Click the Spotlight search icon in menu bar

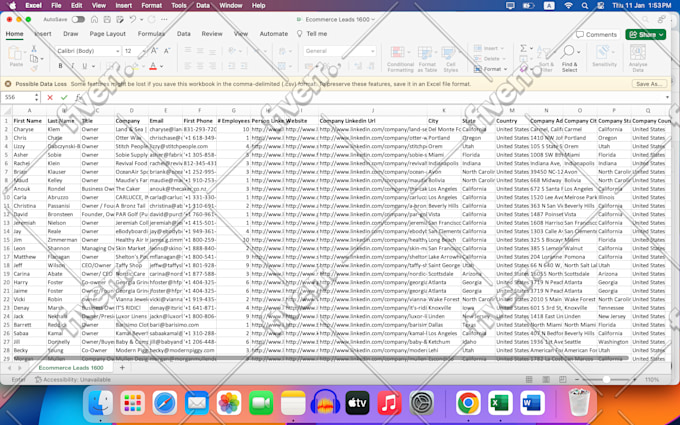(585, 6)
